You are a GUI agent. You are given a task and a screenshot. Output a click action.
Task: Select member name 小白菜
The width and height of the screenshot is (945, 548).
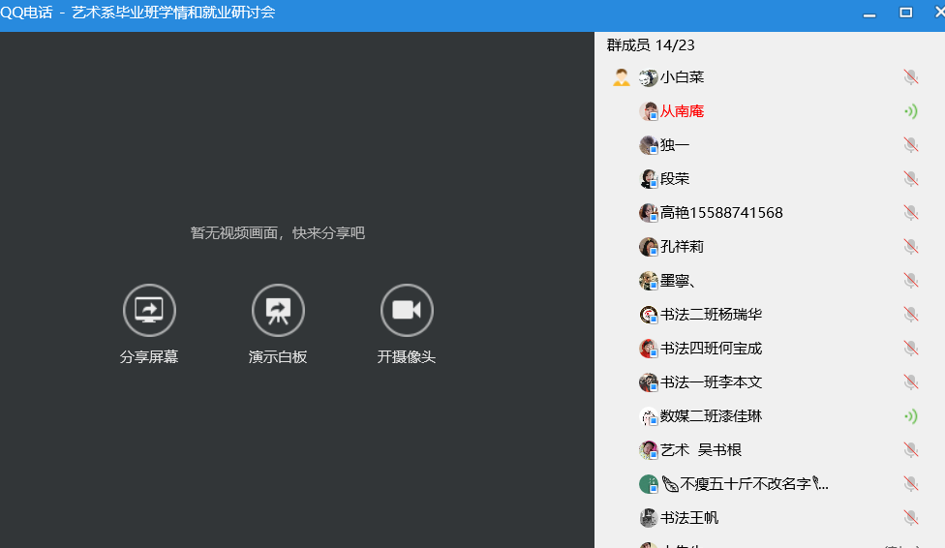pyautogui.click(x=682, y=77)
